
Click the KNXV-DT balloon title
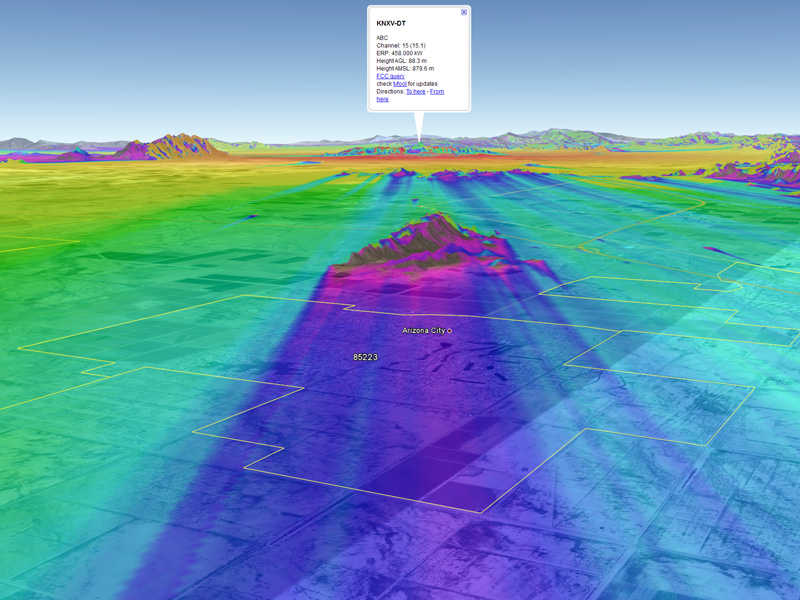coord(391,23)
